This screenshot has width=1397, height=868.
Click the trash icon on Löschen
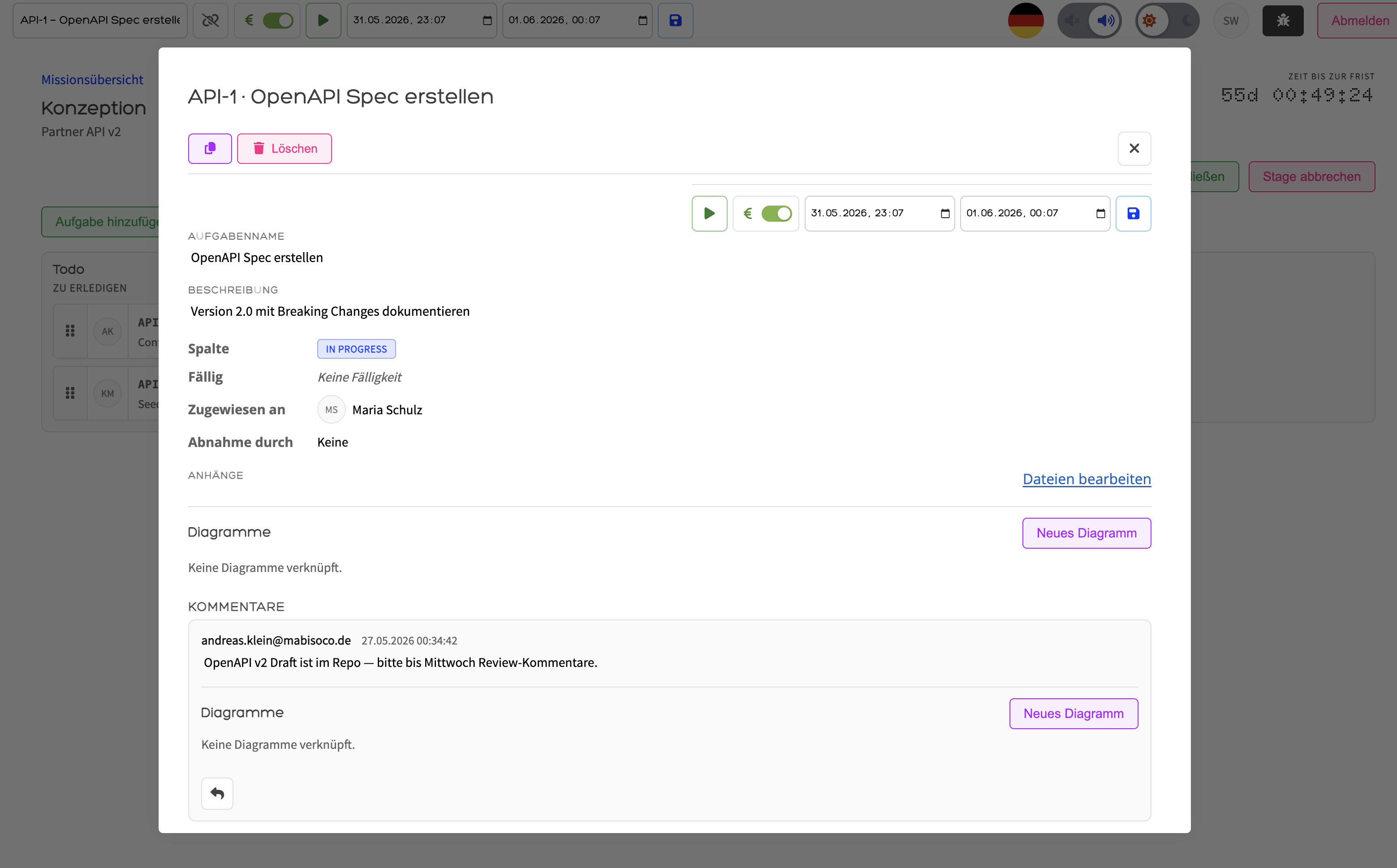(x=259, y=149)
